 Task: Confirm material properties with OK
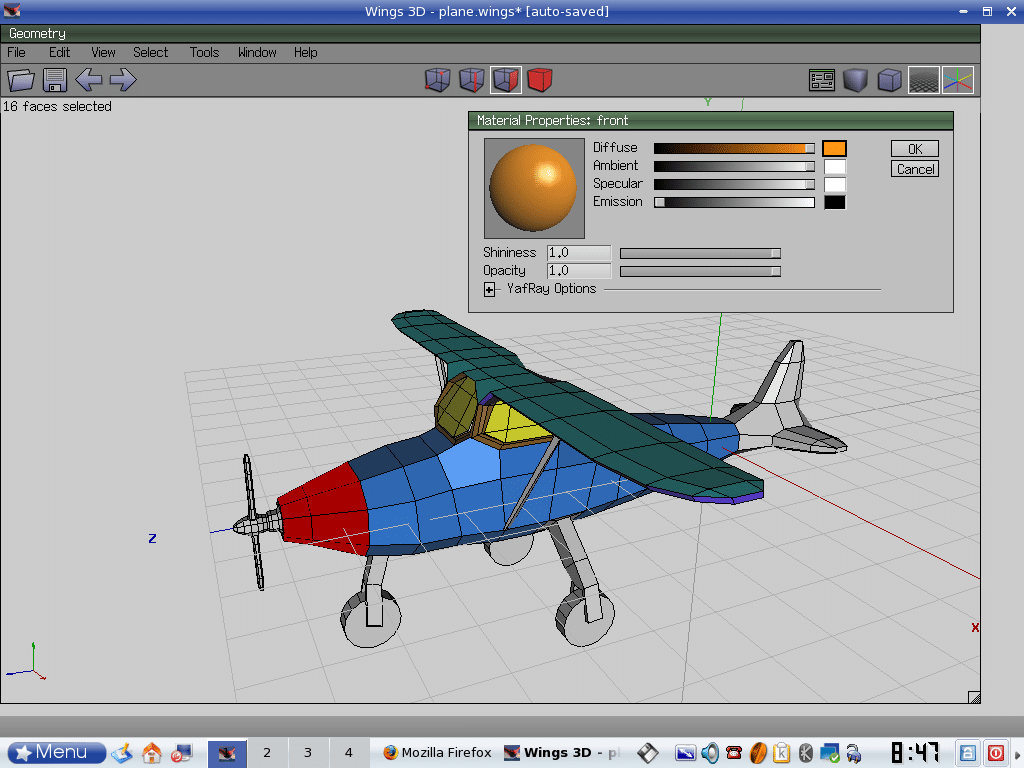click(914, 149)
